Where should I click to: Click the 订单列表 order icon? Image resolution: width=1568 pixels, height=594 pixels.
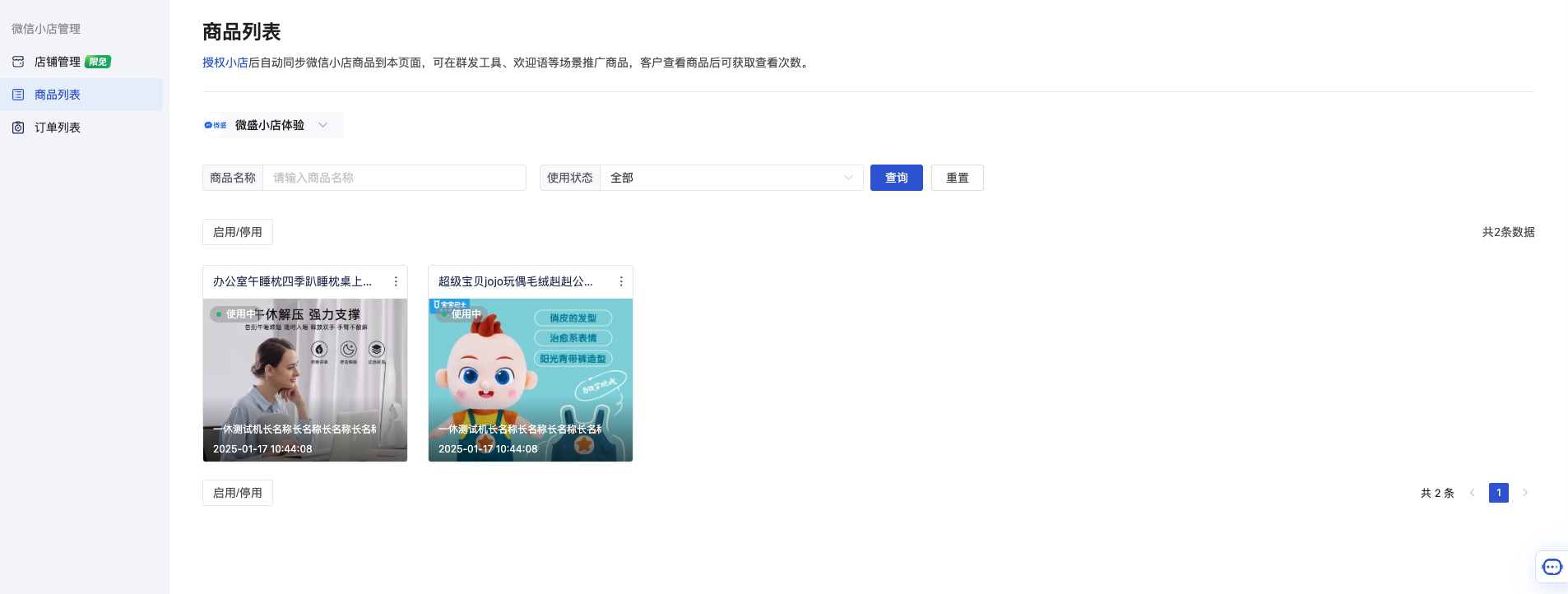[x=18, y=128]
